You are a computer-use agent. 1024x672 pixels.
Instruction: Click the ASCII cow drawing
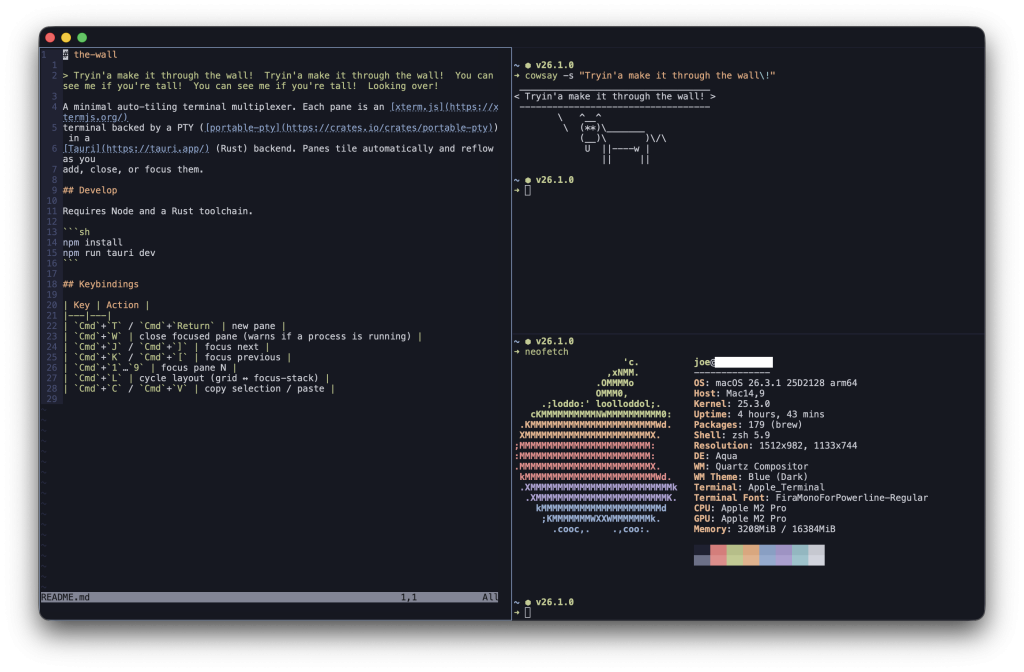tap(612, 138)
